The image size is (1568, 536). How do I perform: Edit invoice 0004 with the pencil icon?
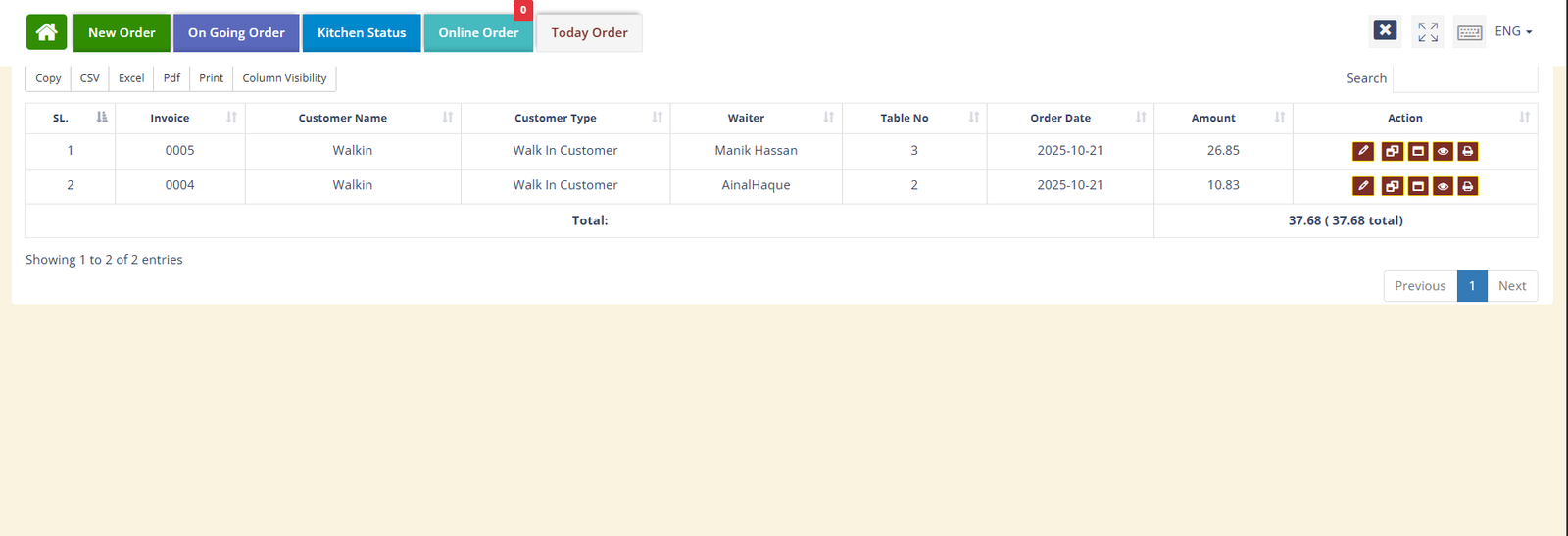coord(1362,186)
